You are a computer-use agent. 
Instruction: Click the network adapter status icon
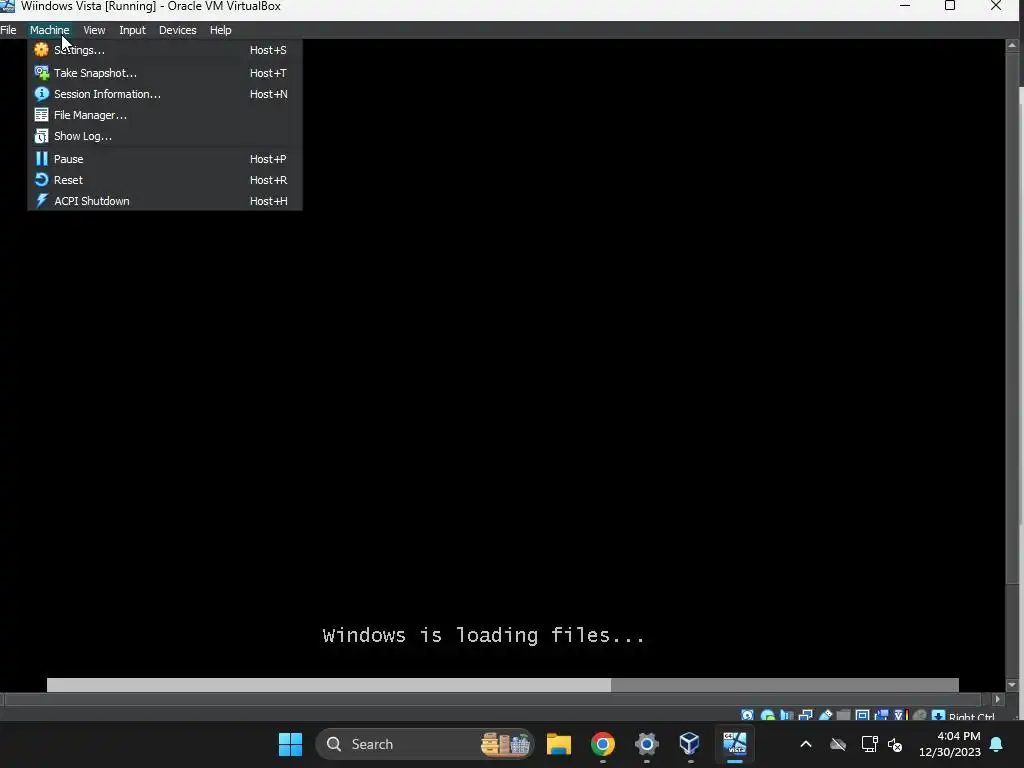(x=806, y=715)
